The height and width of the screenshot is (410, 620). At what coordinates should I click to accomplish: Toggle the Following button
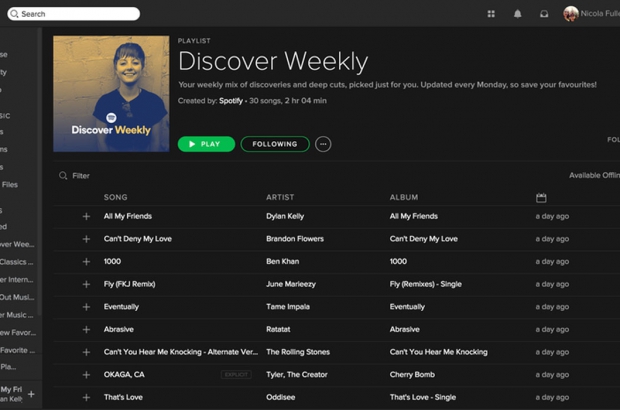pyautogui.click(x=275, y=144)
